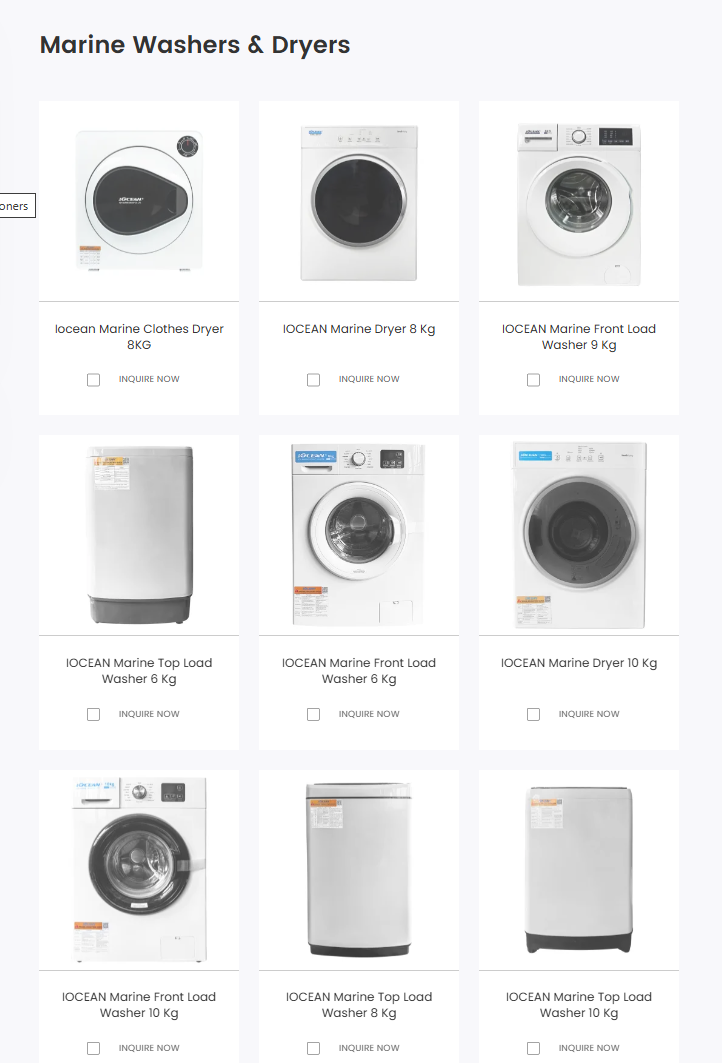Screen dimensions: 722x1063
Task: Check the Iocean Marine Clothes Dryer 8KG checkbox
Action: tap(94, 380)
